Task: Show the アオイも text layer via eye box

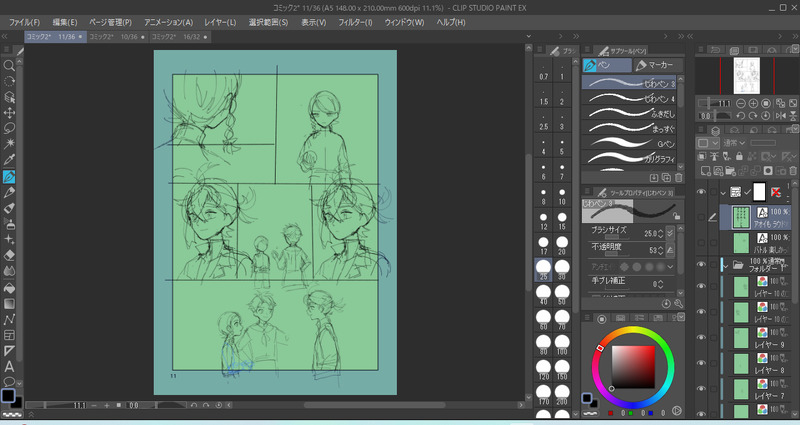Action: point(701,217)
